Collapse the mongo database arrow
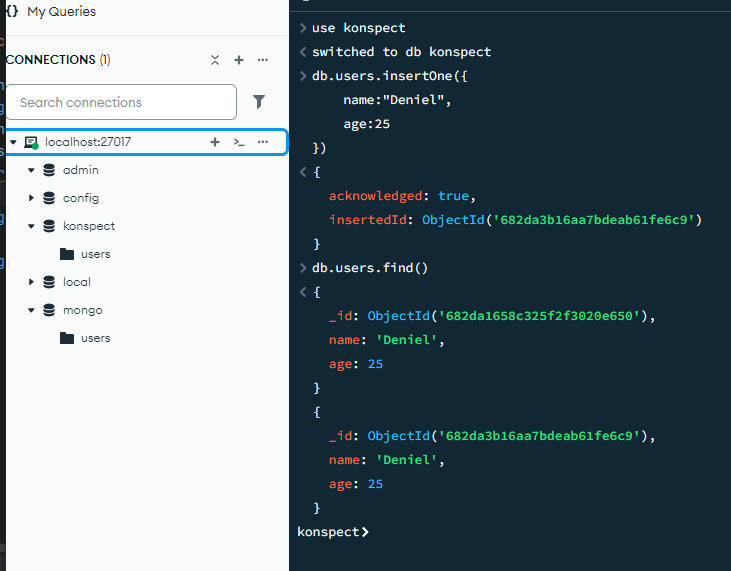This screenshot has height=571, width=731. click(31, 311)
